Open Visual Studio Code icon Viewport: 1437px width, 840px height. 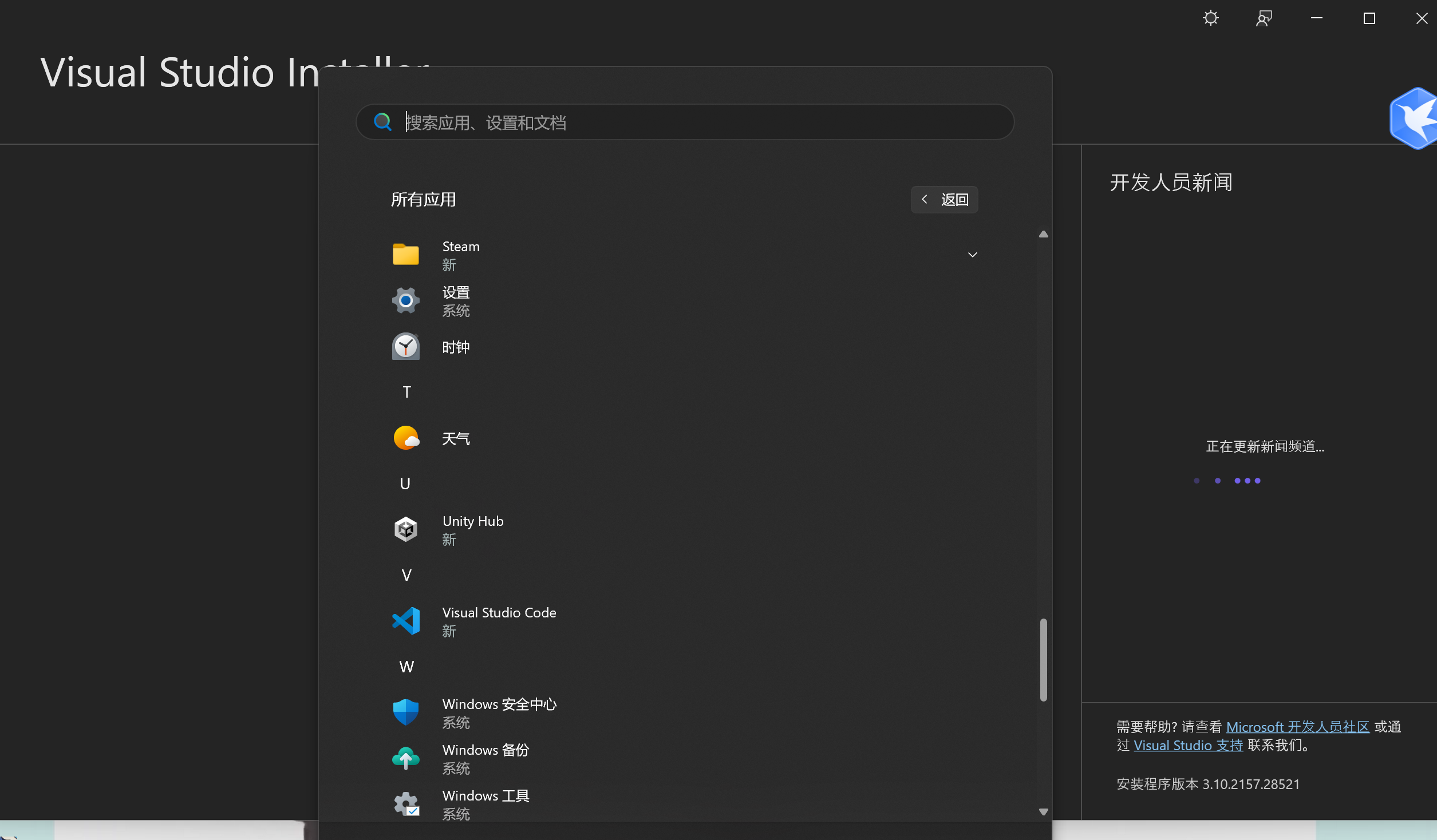(406, 621)
